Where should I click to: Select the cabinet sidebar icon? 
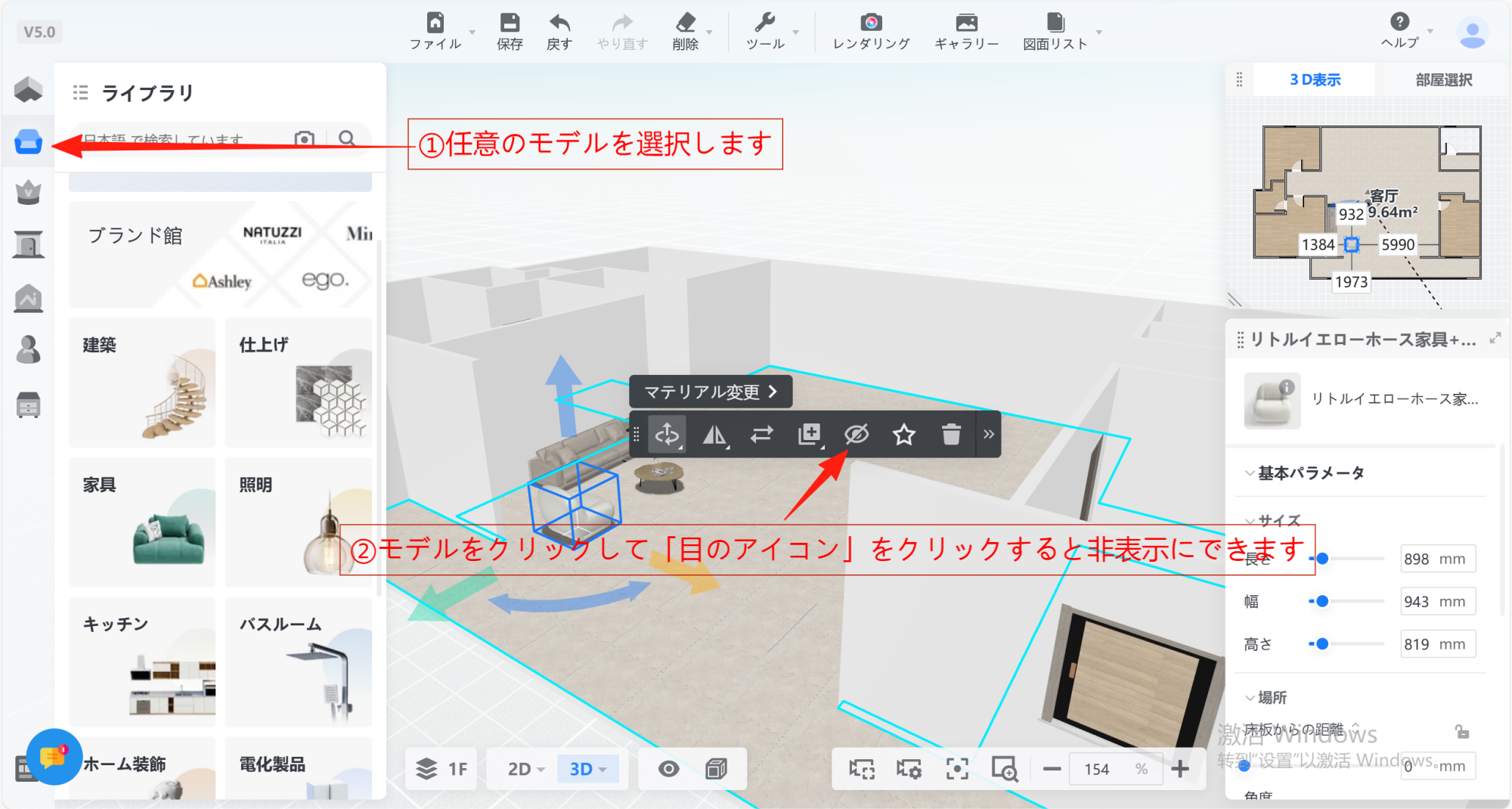(28, 405)
